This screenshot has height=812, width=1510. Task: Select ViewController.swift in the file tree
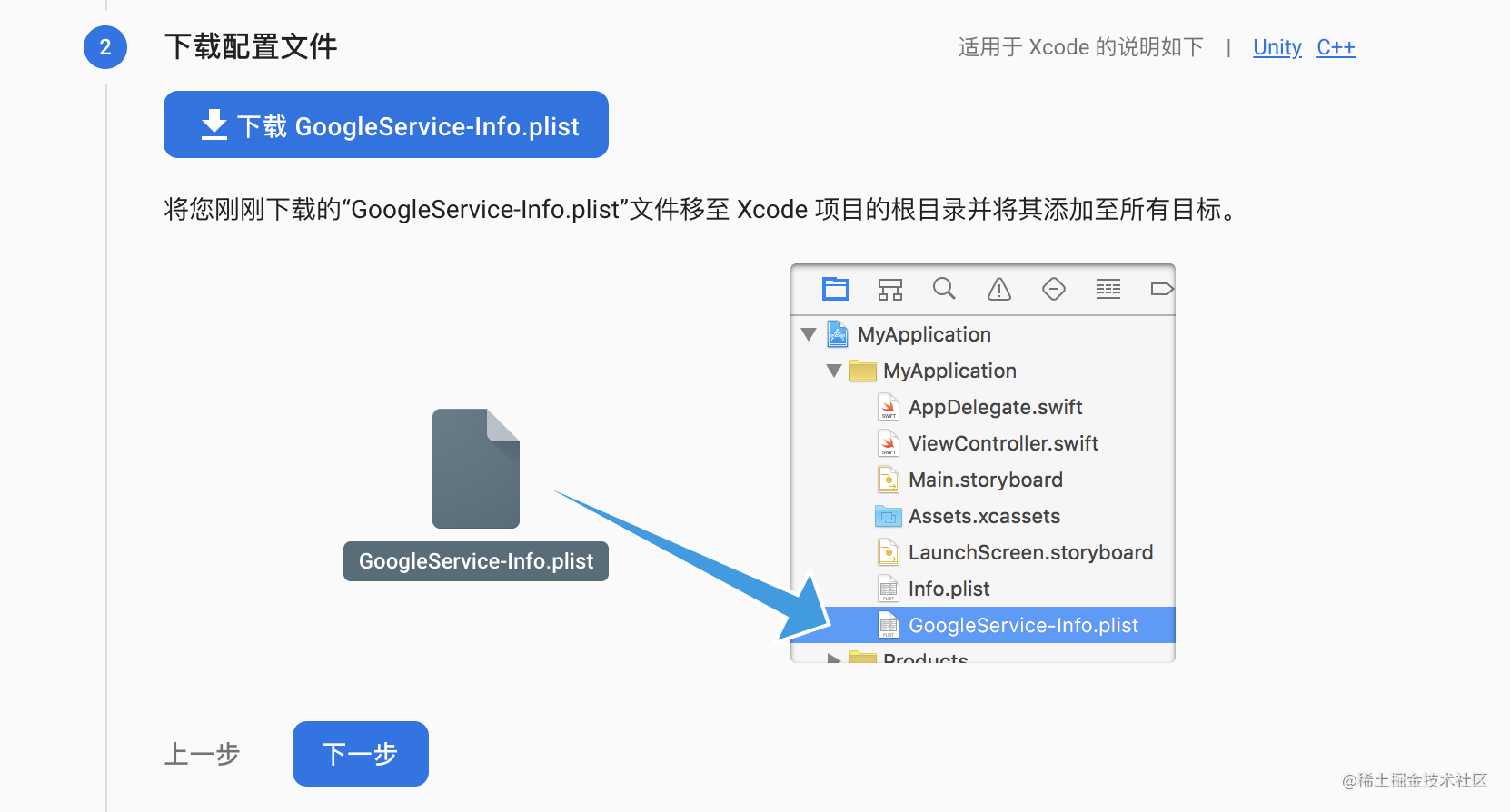[x=1003, y=443]
